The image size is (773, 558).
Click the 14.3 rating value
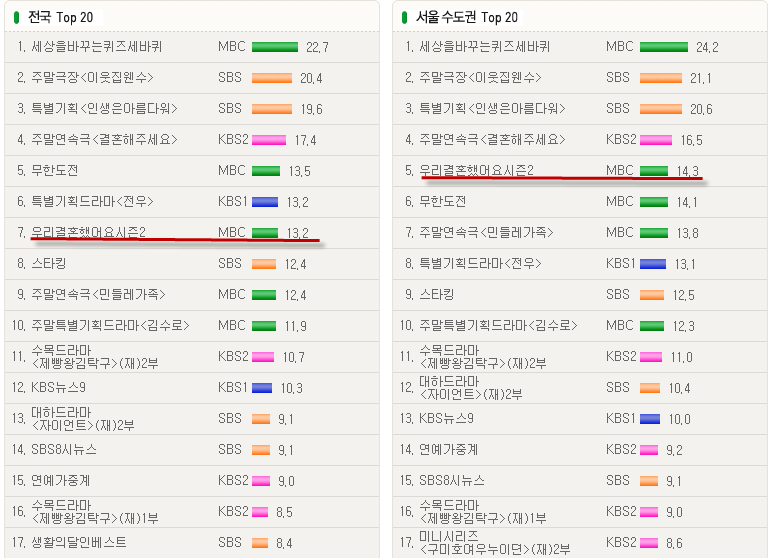pos(688,172)
